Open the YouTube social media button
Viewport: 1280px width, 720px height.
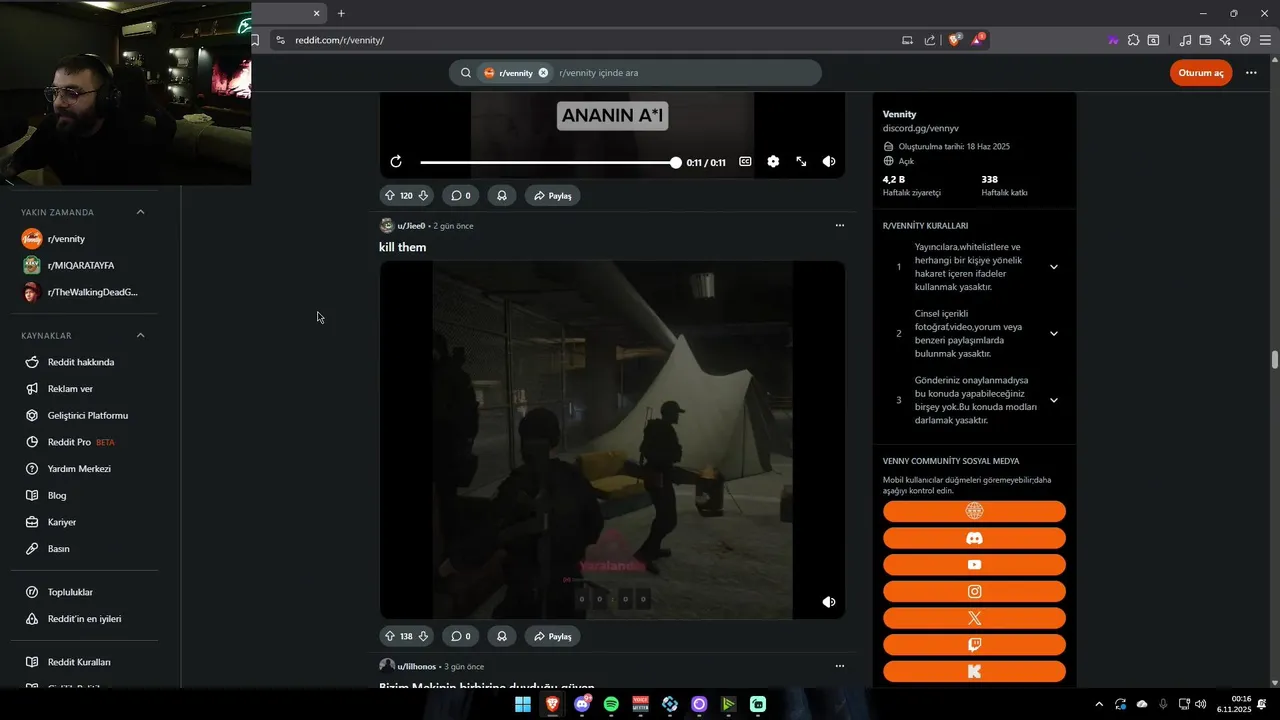tap(974, 565)
